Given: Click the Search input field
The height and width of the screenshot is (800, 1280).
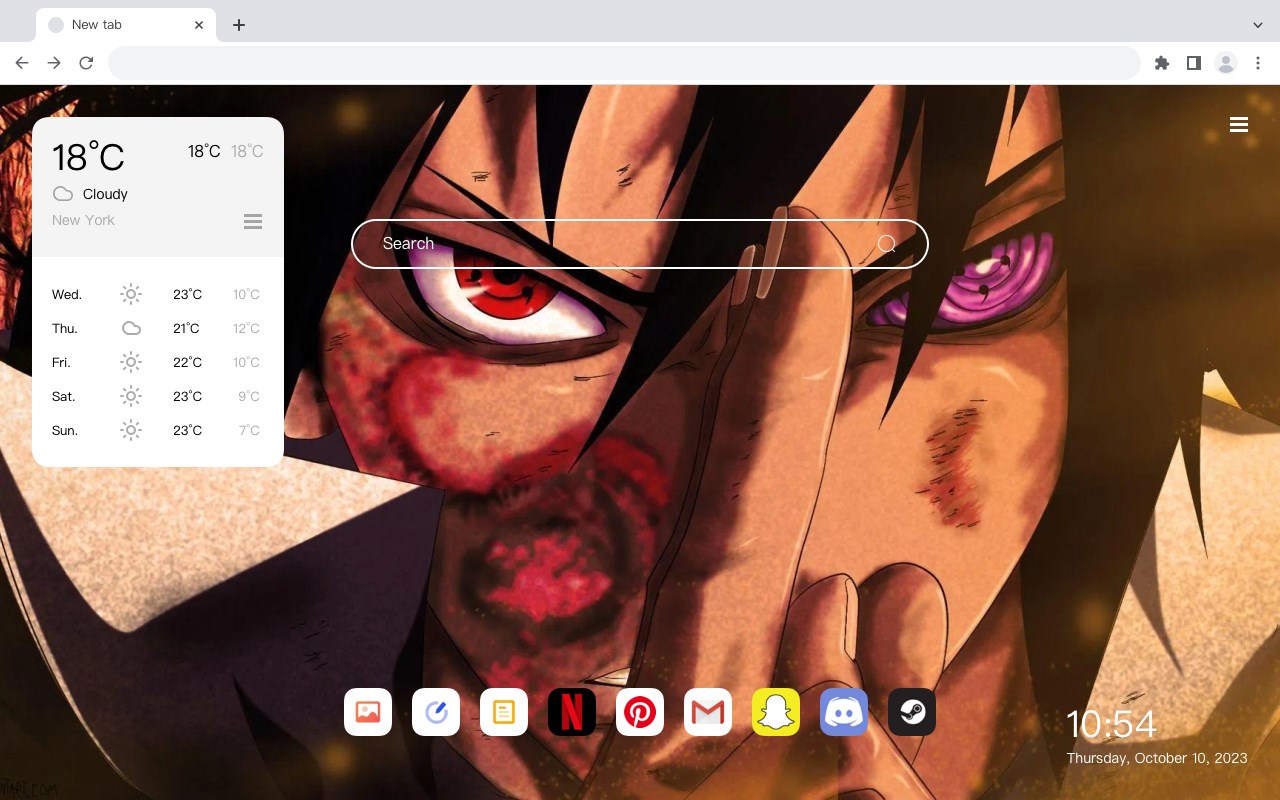Looking at the screenshot, I should tap(640, 244).
